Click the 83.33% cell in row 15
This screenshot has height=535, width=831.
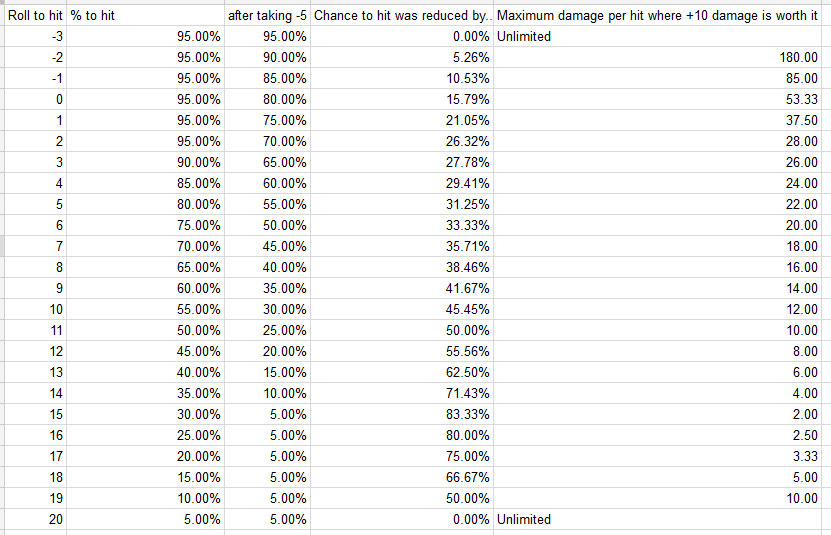402,414
